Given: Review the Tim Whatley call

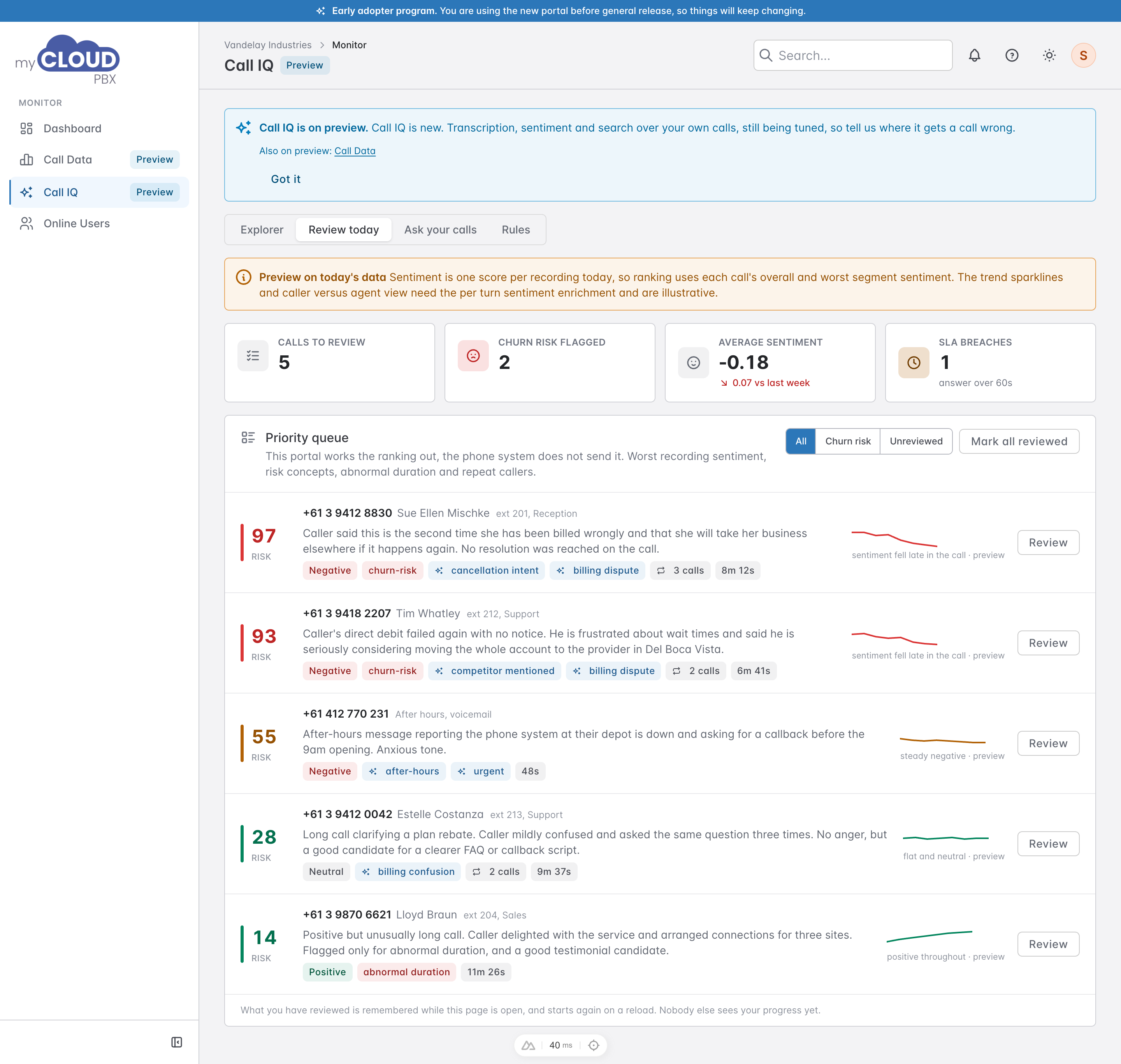Looking at the screenshot, I should [1048, 643].
